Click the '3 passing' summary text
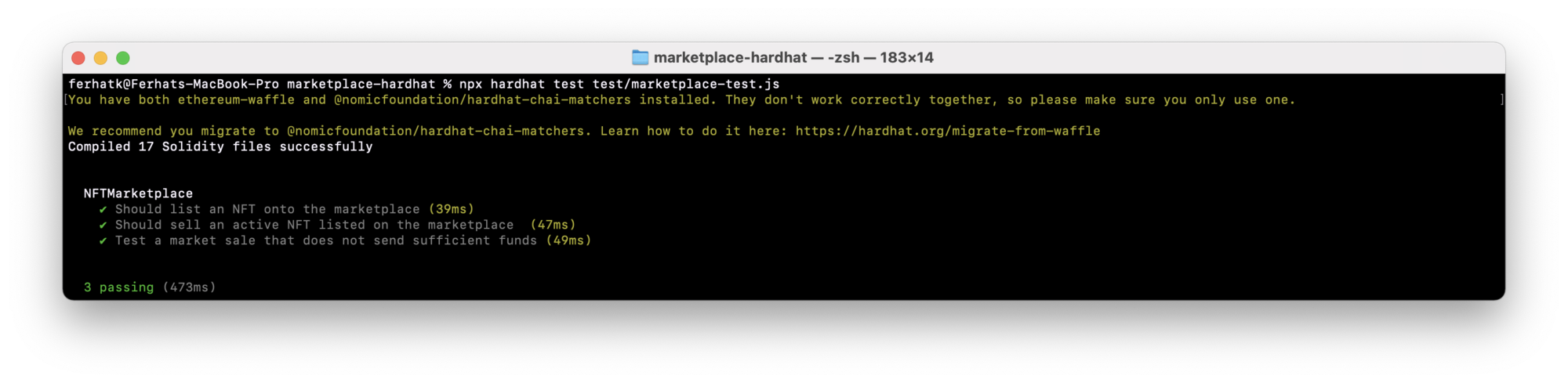This screenshot has width=1568, height=383. point(118,287)
